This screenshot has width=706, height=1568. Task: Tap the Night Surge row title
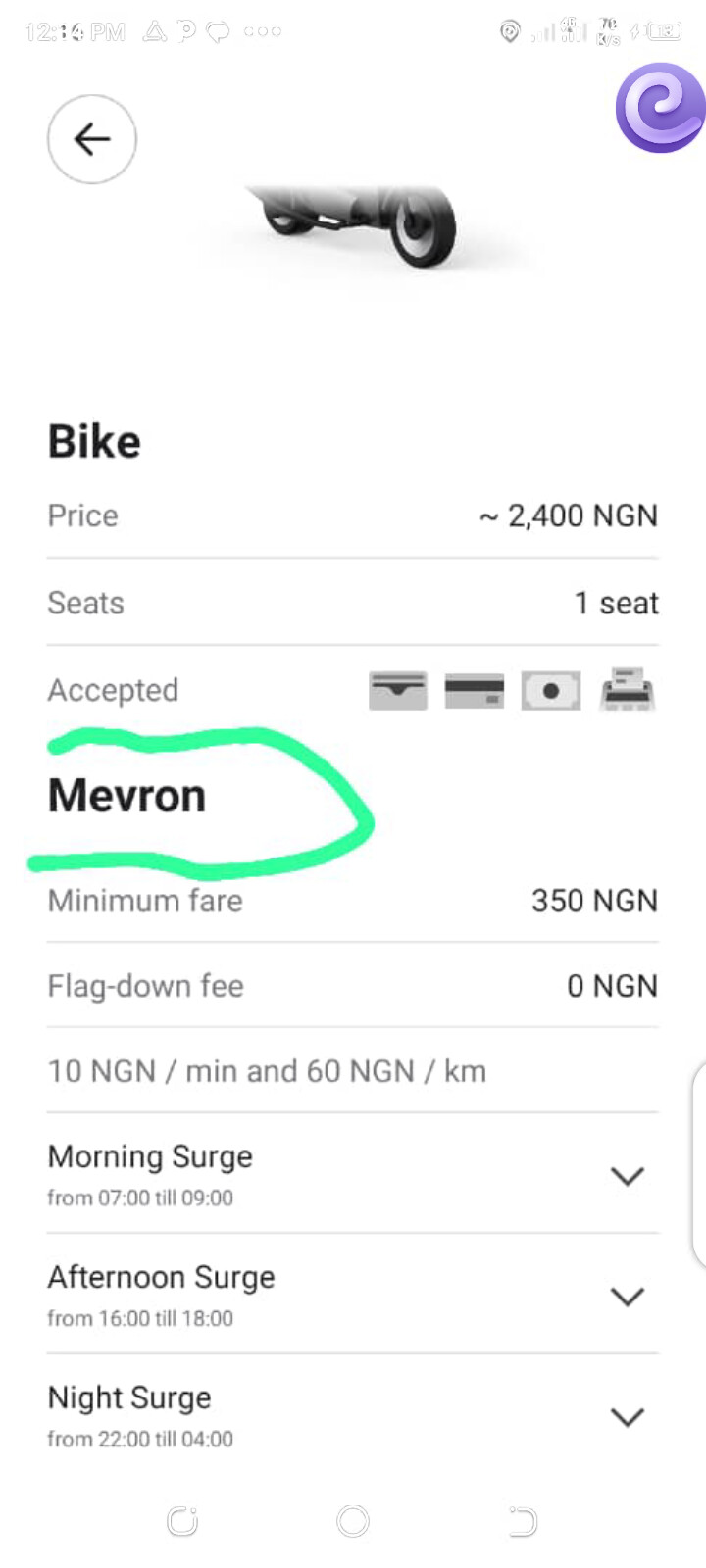pyautogui.click(x=129, y=1398)
